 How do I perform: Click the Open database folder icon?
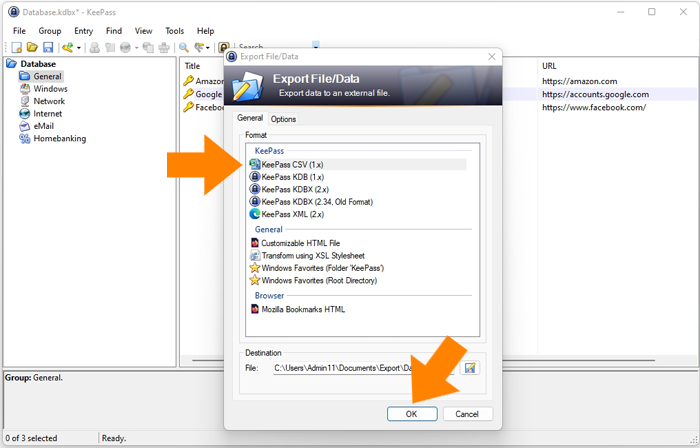(x=32, y=47)
